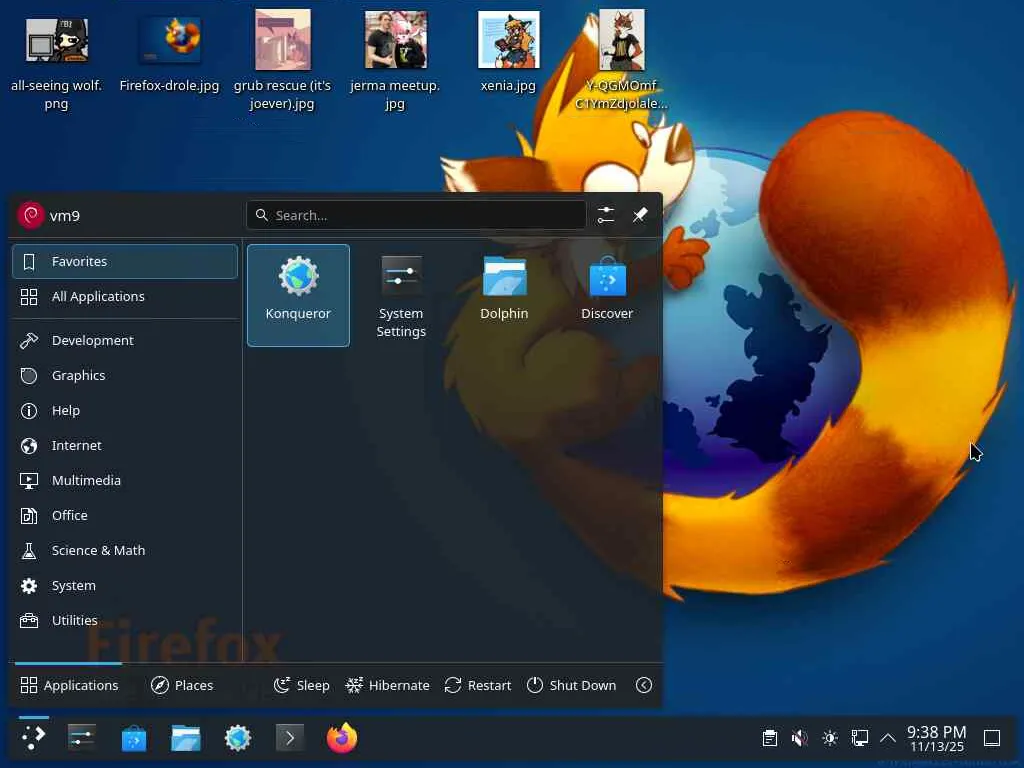Image resolution: width=1024 pixels, height=768 pixels.
Task: Pin the launcher menu open
Action: 640,215
